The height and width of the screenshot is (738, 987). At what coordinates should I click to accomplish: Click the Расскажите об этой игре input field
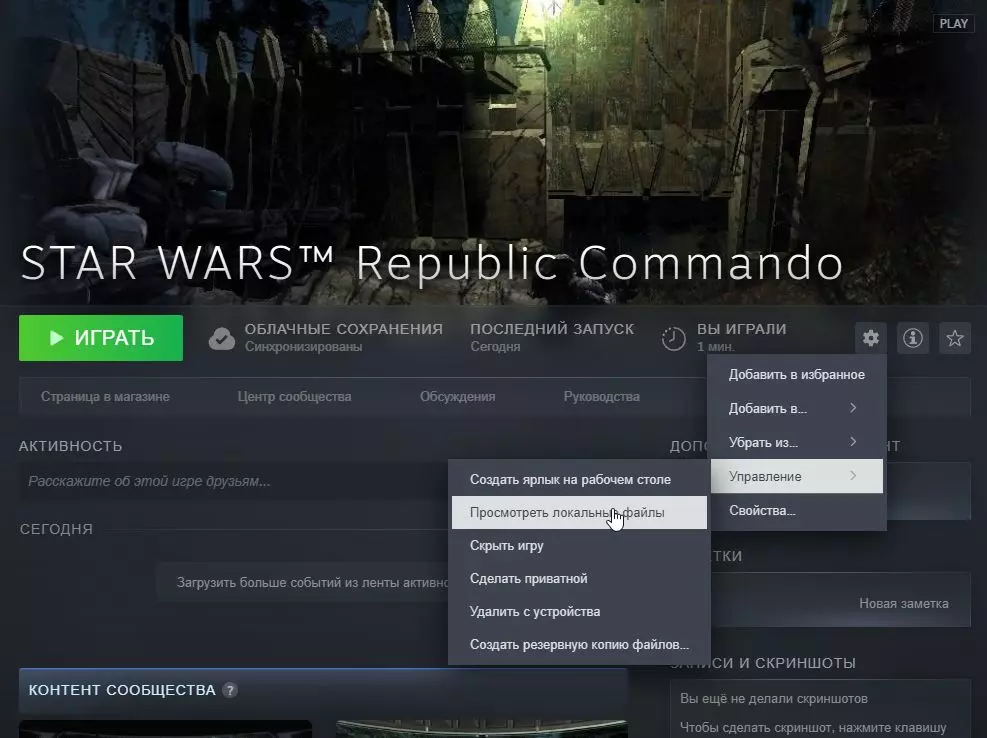coord(233,481)
